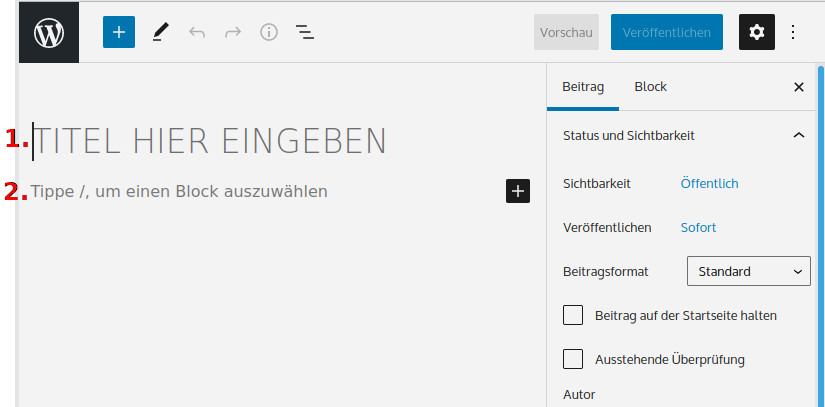This screenshot has height=407, width=825.
Task: Open the list view outline icon
Action: click(x=305, y=33)
